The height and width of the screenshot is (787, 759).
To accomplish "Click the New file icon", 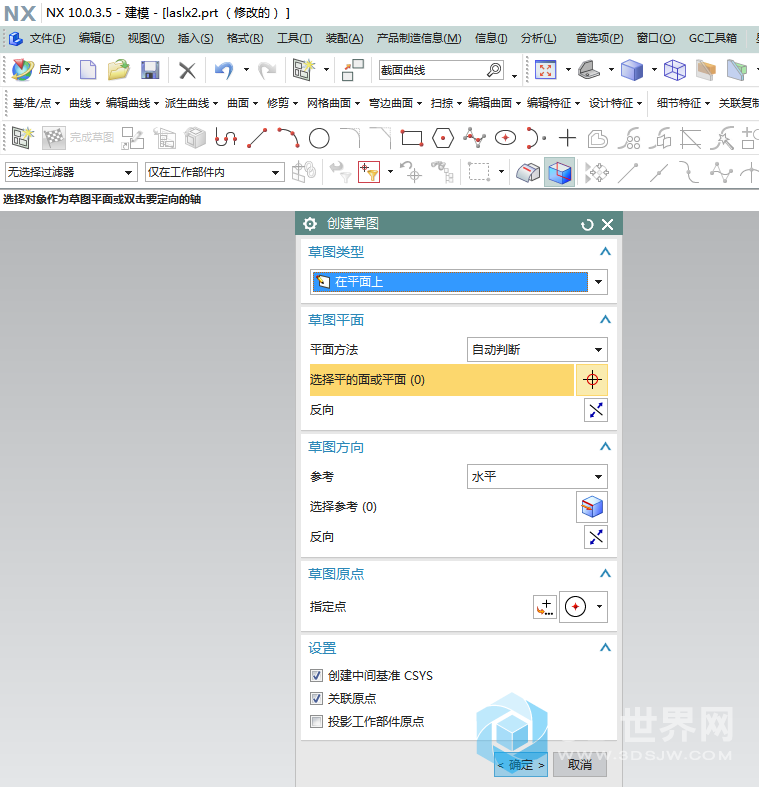I will [x=88, y=70].
